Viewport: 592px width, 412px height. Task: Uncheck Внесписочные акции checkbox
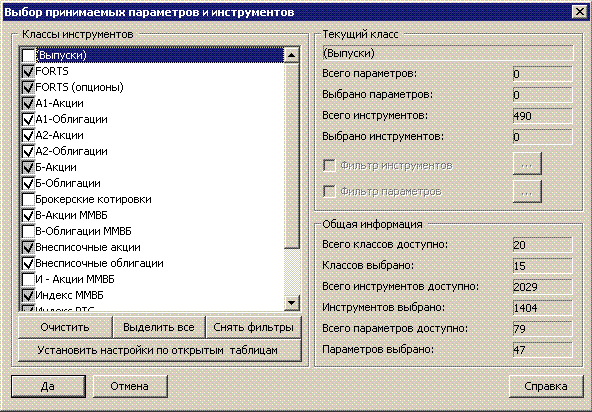(28, 248)
